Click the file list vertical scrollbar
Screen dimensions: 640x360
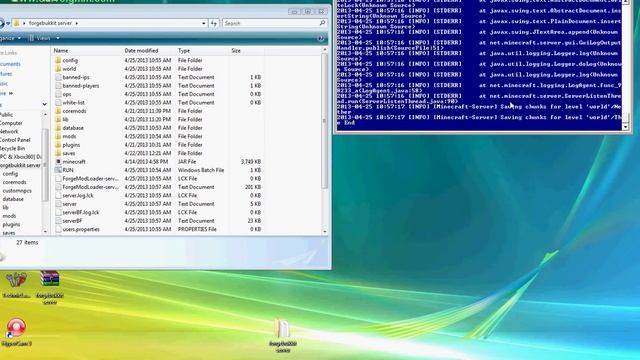click(x=324, y=121)
